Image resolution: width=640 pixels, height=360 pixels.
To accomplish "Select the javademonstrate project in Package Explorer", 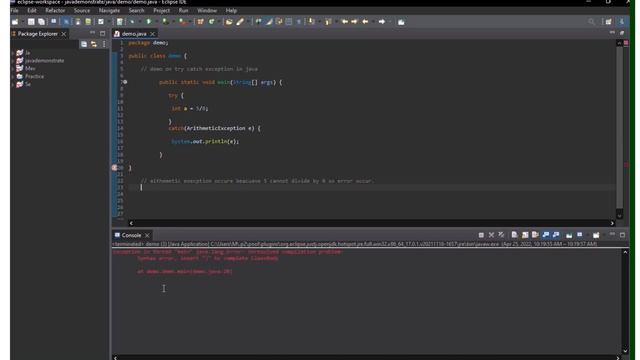I will (x=44, y=61).
